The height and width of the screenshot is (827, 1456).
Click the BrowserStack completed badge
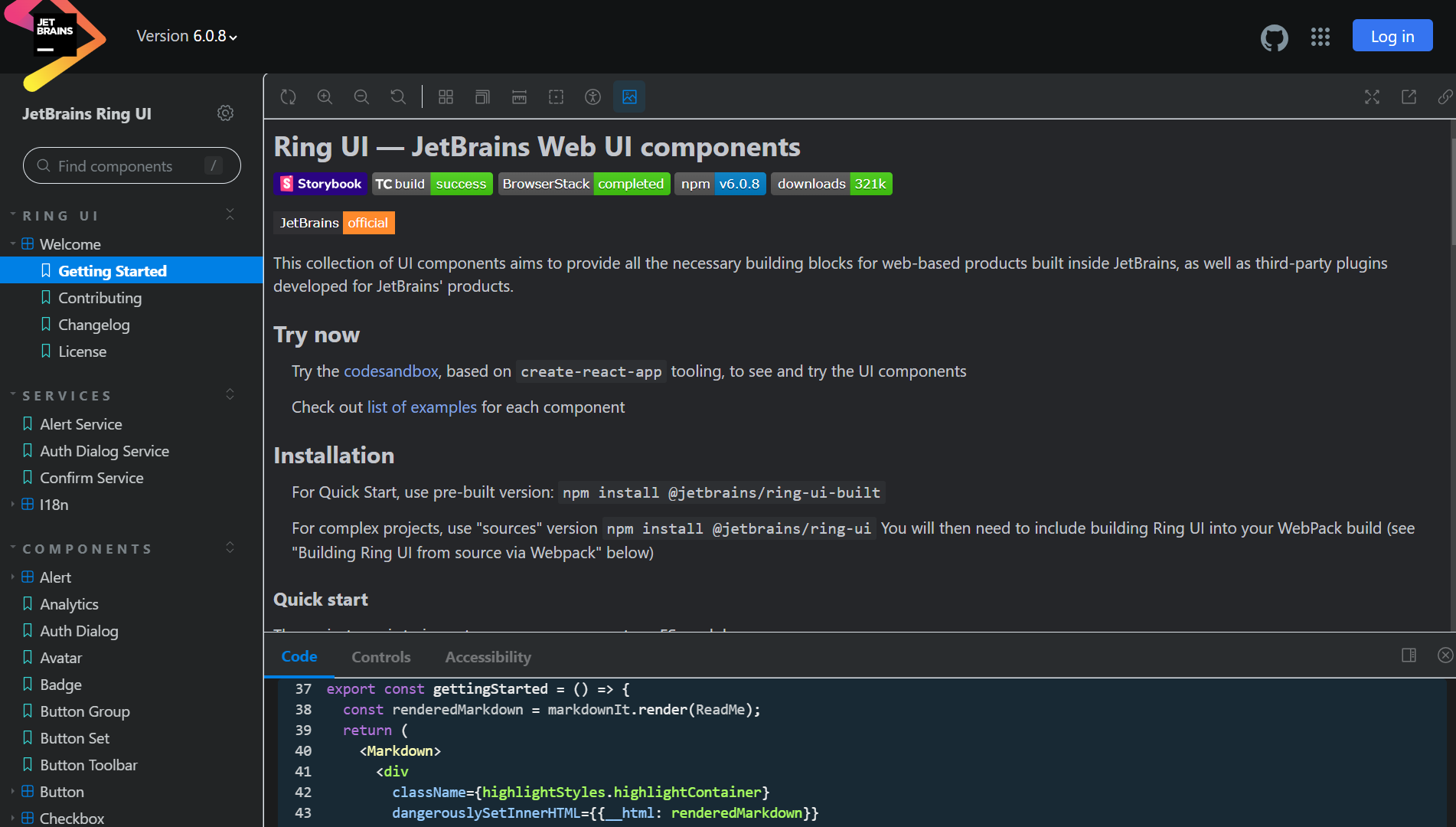pyautogui.click(x=584, y=184)
